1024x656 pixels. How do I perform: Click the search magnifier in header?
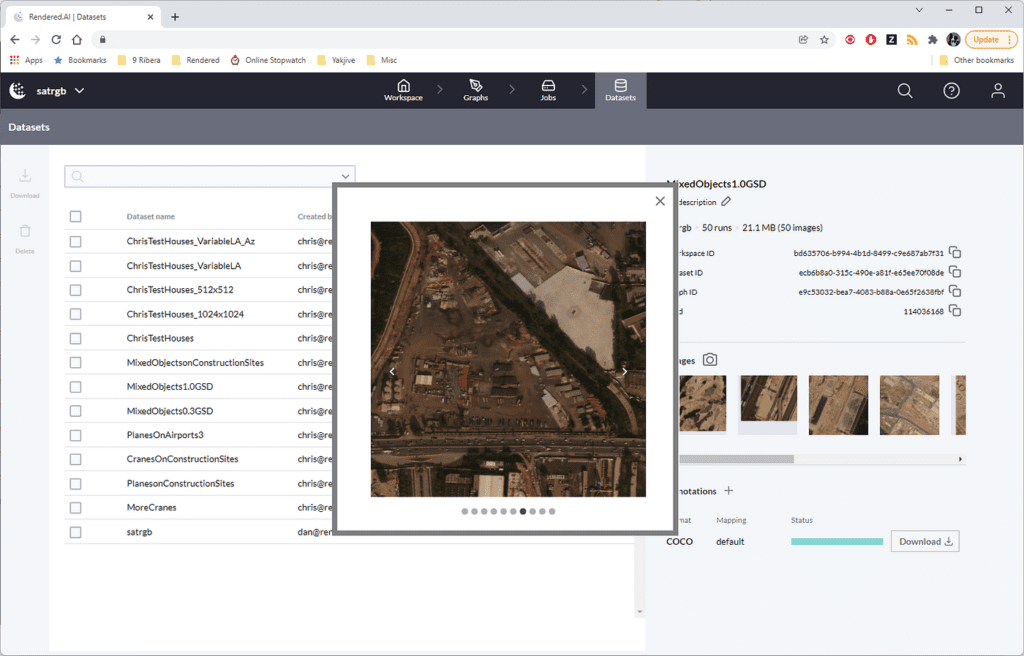[x=904, y=90]
